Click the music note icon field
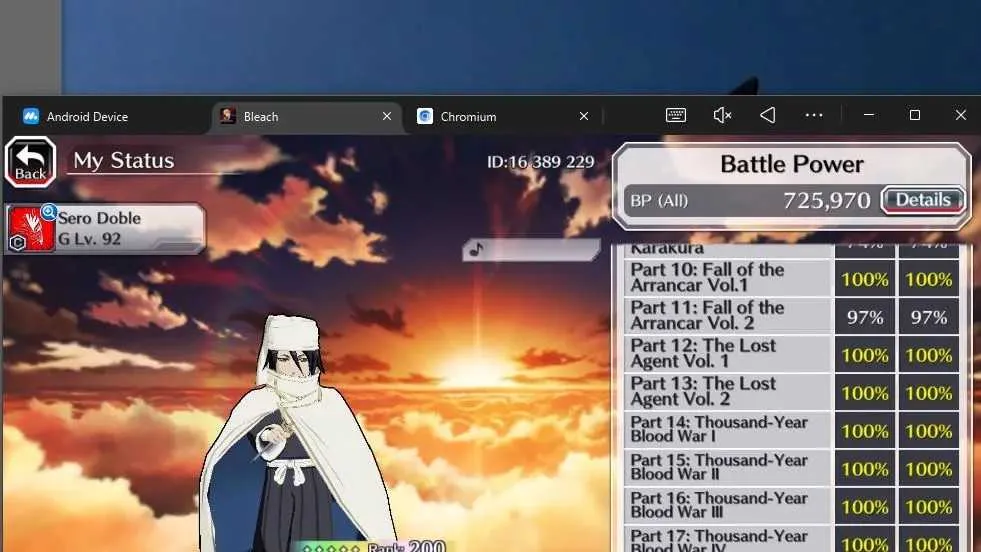Image resolution: width=981 pixels, height=552 pixels. [531, 250]
